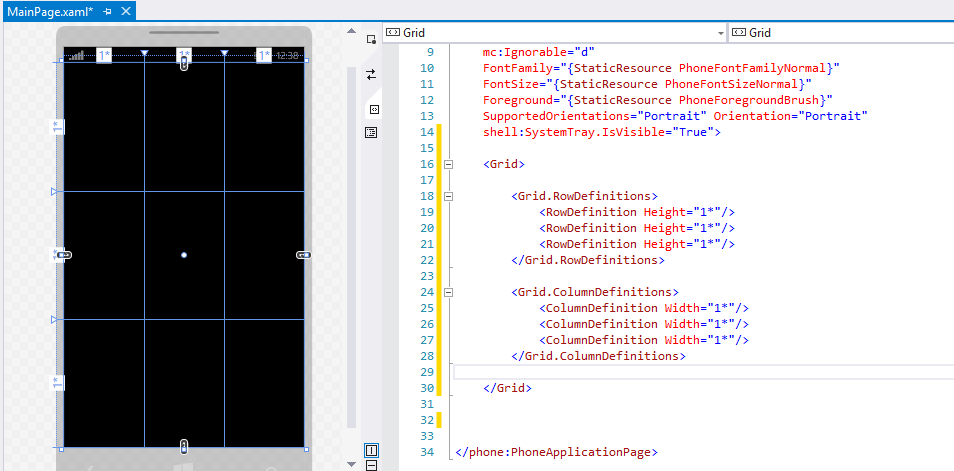The height and width of the screenshot is (471, 954).
Task: Switch to vertical split layout
Action: tap(371, 451)
